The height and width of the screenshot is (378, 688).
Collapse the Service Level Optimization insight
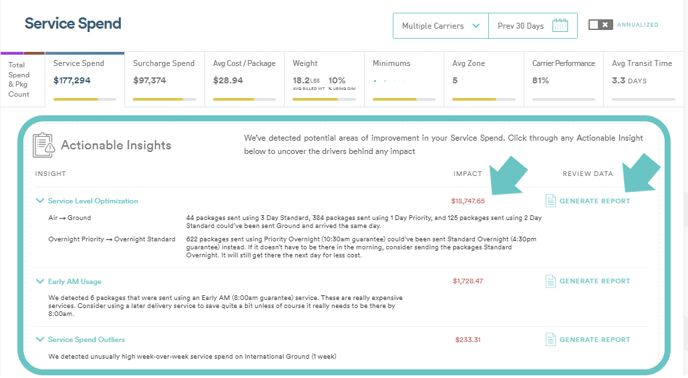click(x=40, y=201)
